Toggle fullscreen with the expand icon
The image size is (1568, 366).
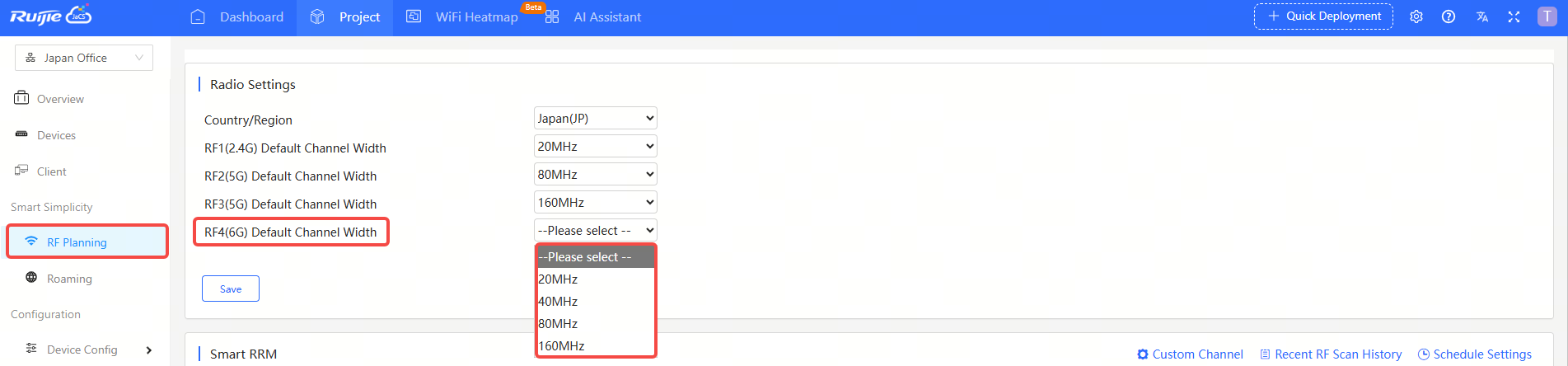tap(1514, 16)
